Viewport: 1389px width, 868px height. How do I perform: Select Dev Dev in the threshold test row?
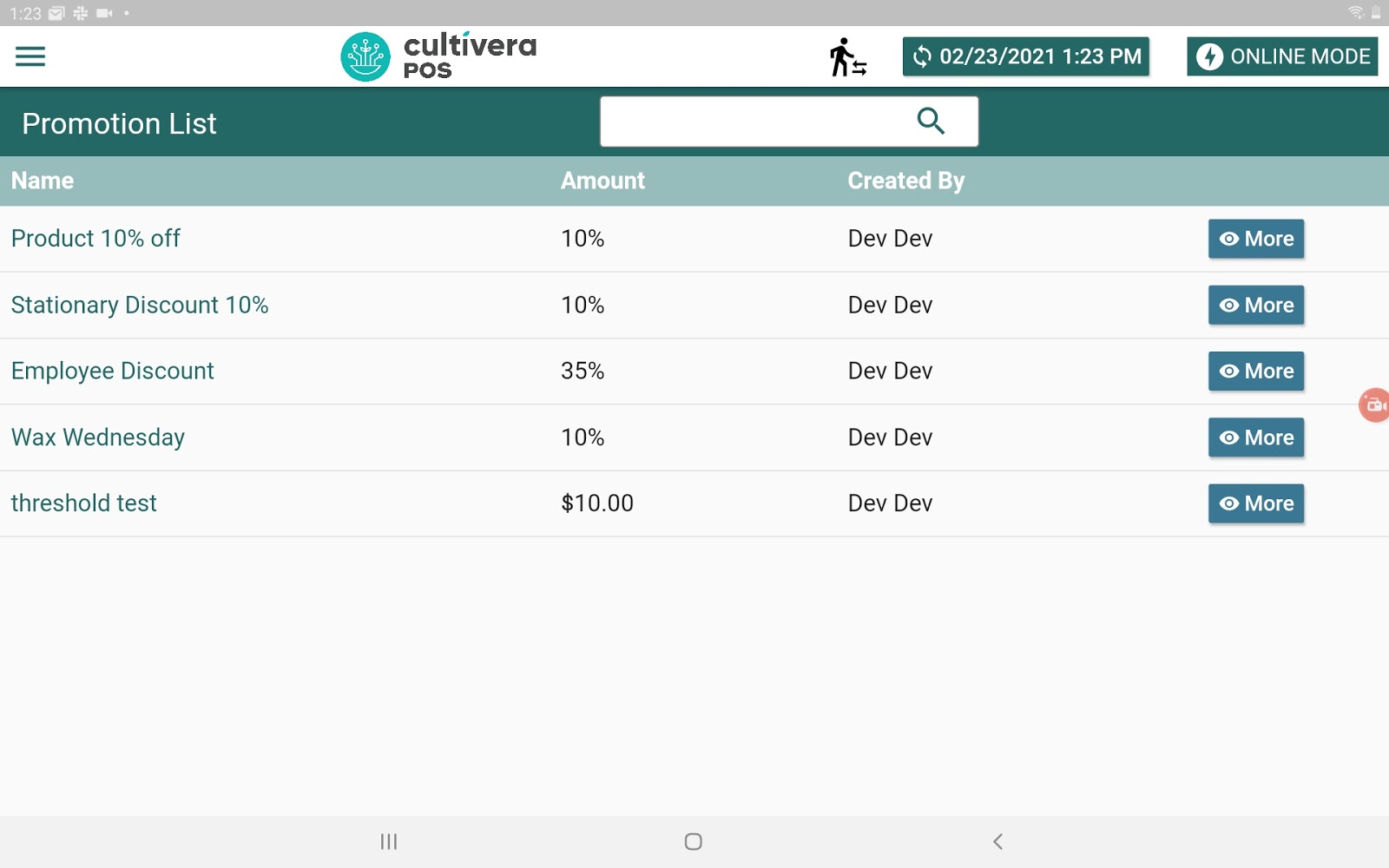890,503
